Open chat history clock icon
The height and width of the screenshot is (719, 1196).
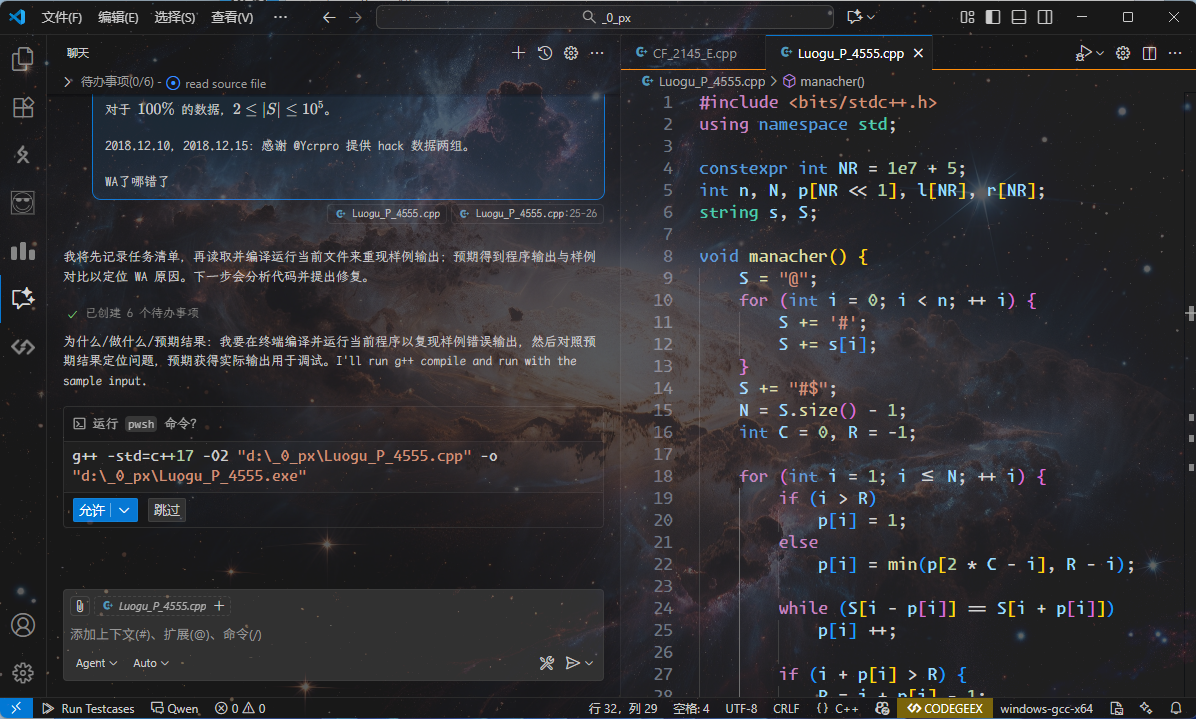coord(545,53)
